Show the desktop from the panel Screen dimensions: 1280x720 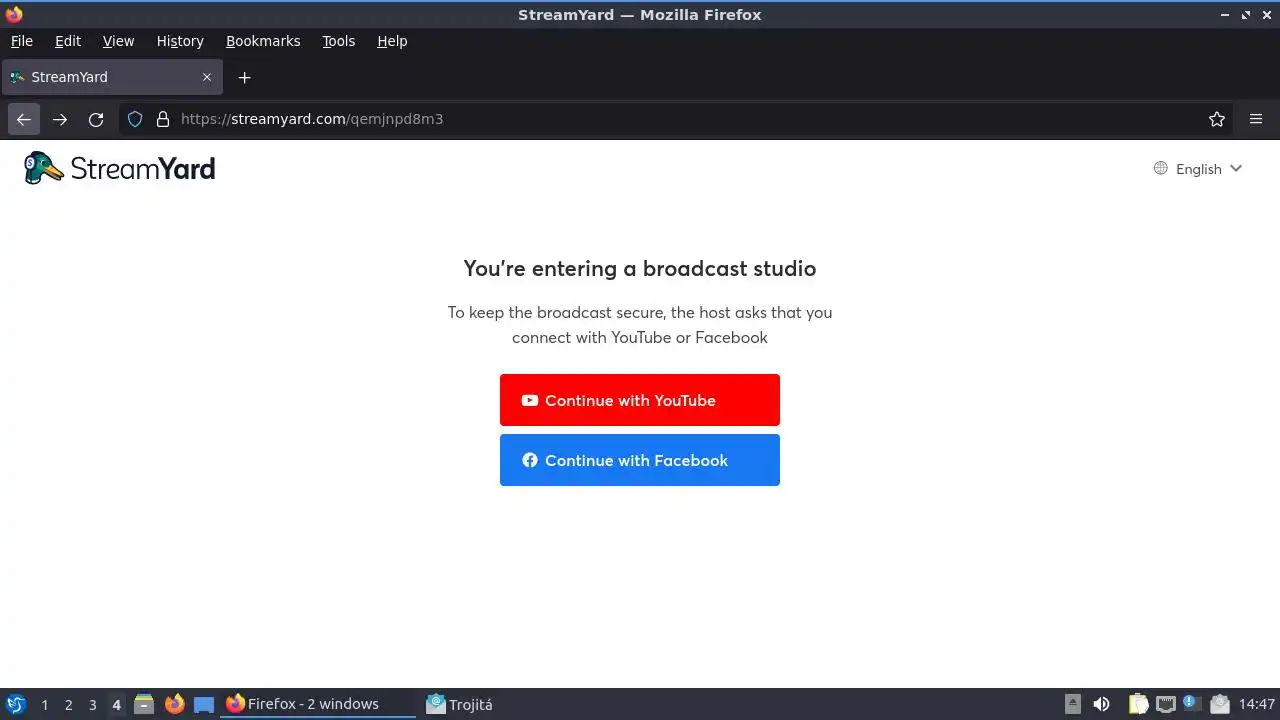click(204, 704)
